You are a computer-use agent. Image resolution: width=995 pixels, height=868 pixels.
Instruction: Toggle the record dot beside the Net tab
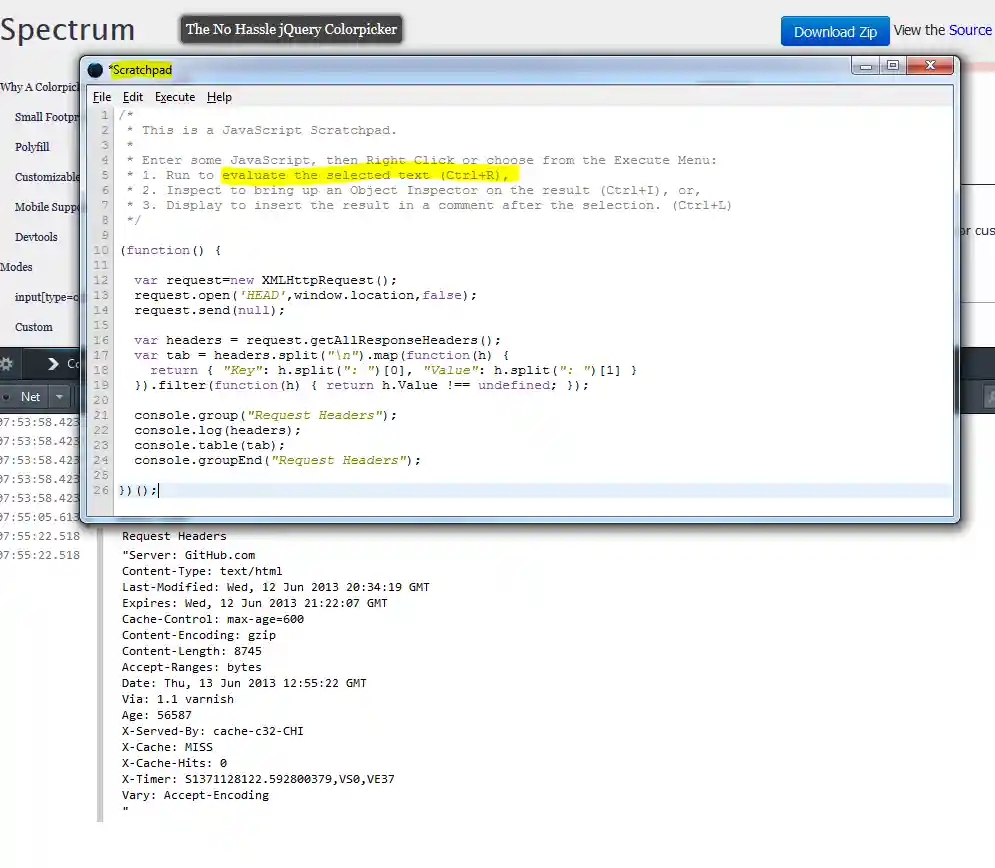pyautogui.click(x=6, y=397)
